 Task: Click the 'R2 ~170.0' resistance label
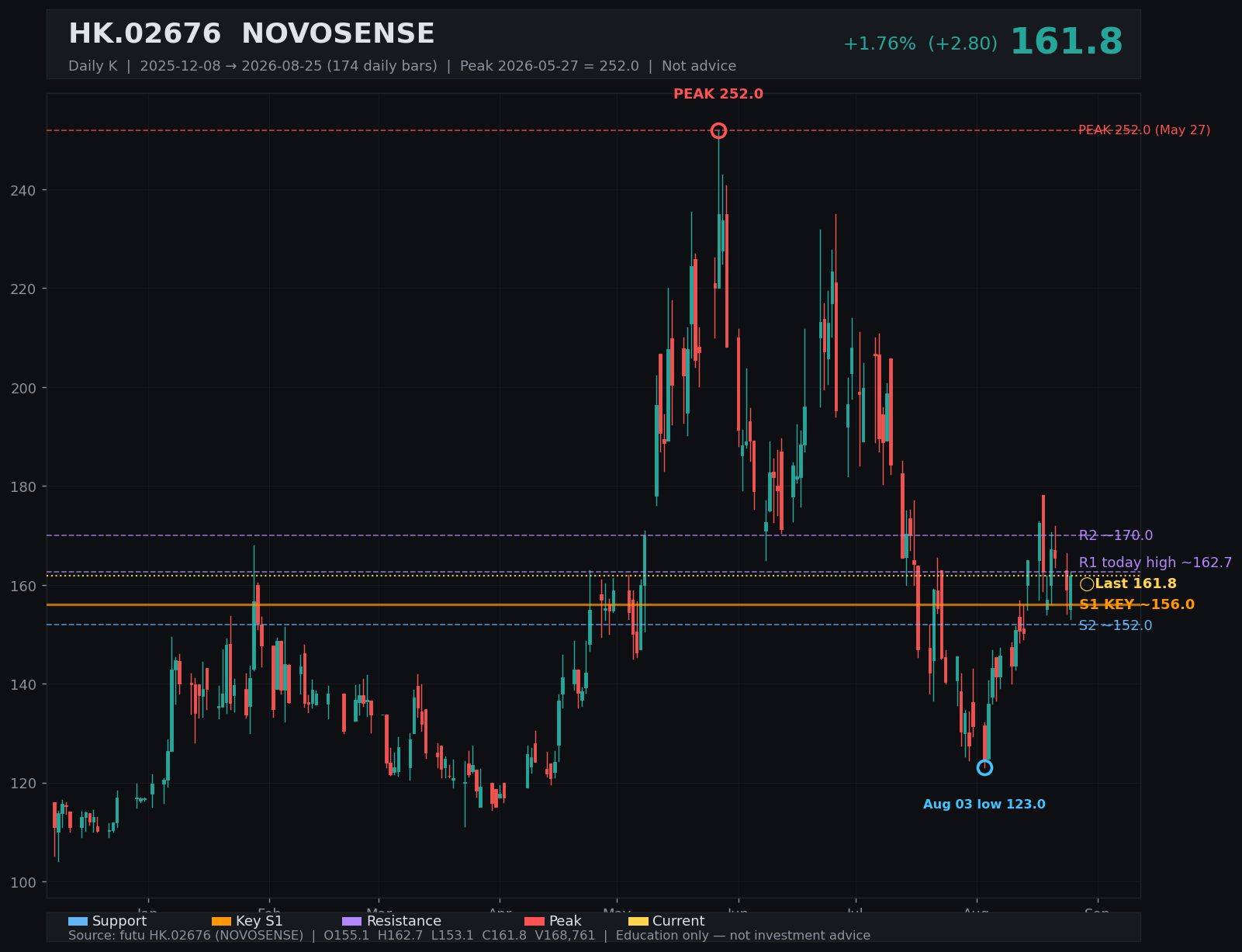(1116, 535)
